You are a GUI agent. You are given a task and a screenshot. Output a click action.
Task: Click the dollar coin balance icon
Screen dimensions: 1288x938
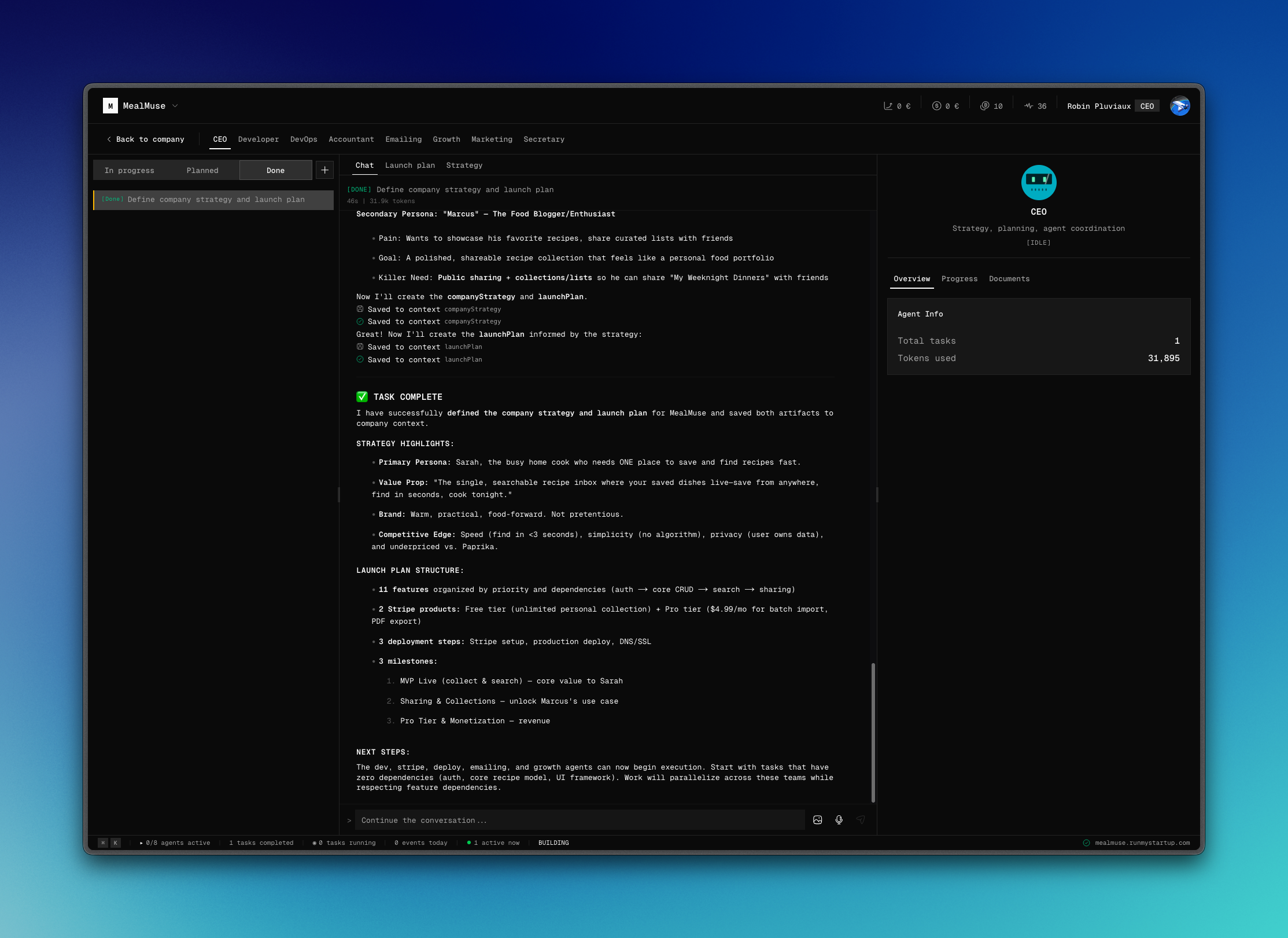(936, 106)
